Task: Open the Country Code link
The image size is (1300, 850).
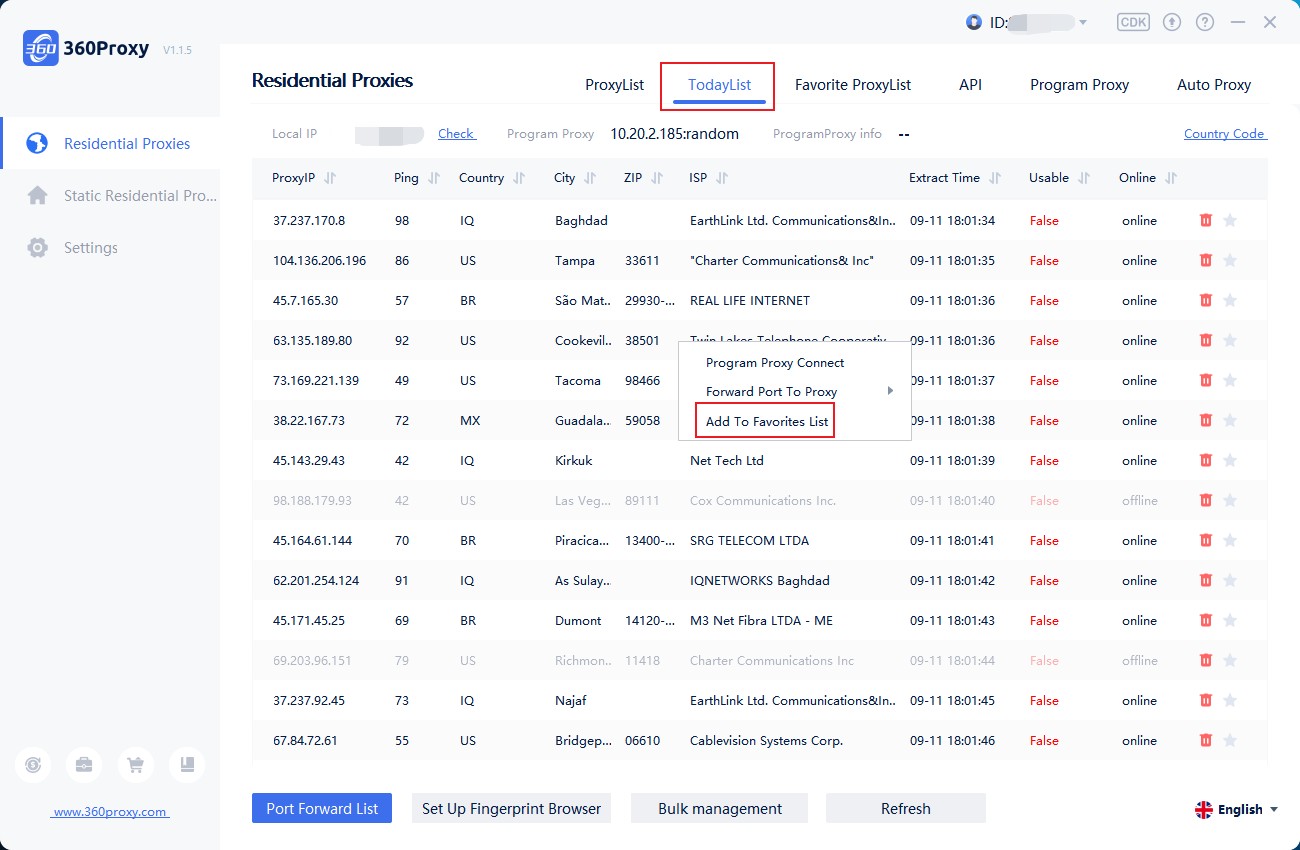Action: pyautogui.click(x=1225, y=134)
